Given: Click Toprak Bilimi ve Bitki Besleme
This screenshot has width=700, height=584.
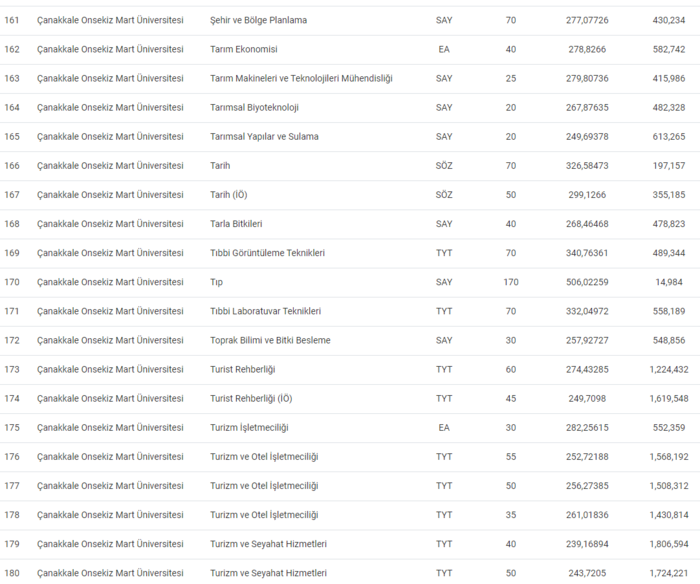Looking at the screenshot, I should [x=270, y=340].
